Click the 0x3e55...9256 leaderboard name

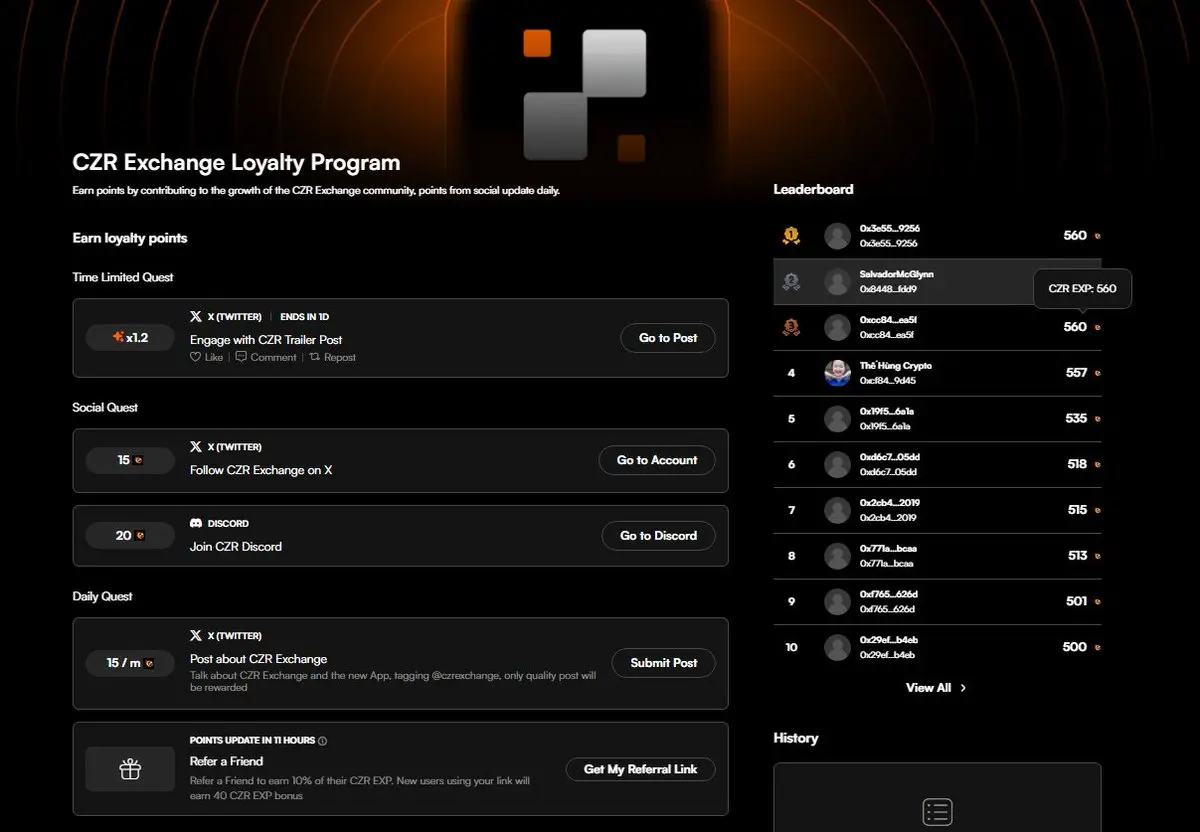(x=890, y=228)
